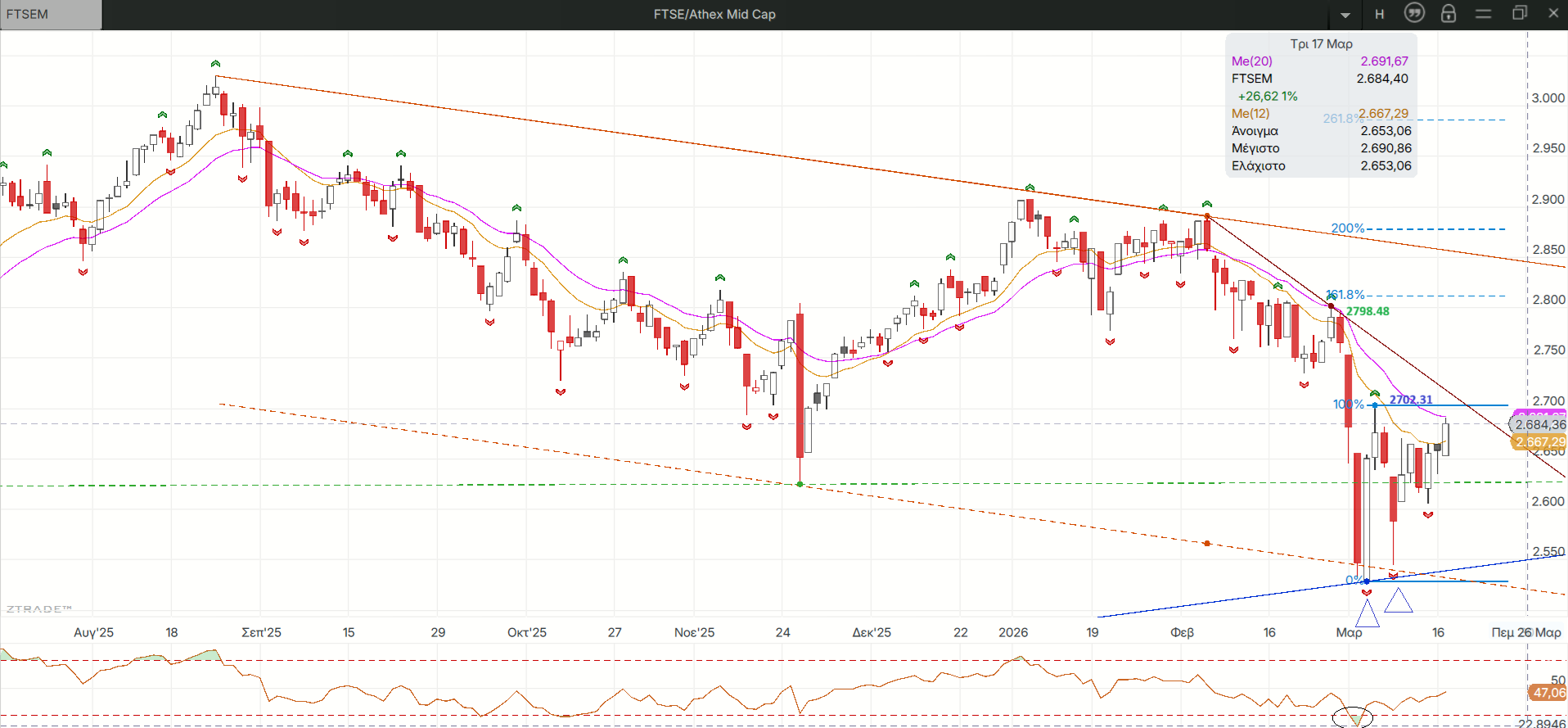This screenshot has height=728, width=1568.
Task: Click the orange 2.667,29 price axis tag
Action: pos(1539,442)
